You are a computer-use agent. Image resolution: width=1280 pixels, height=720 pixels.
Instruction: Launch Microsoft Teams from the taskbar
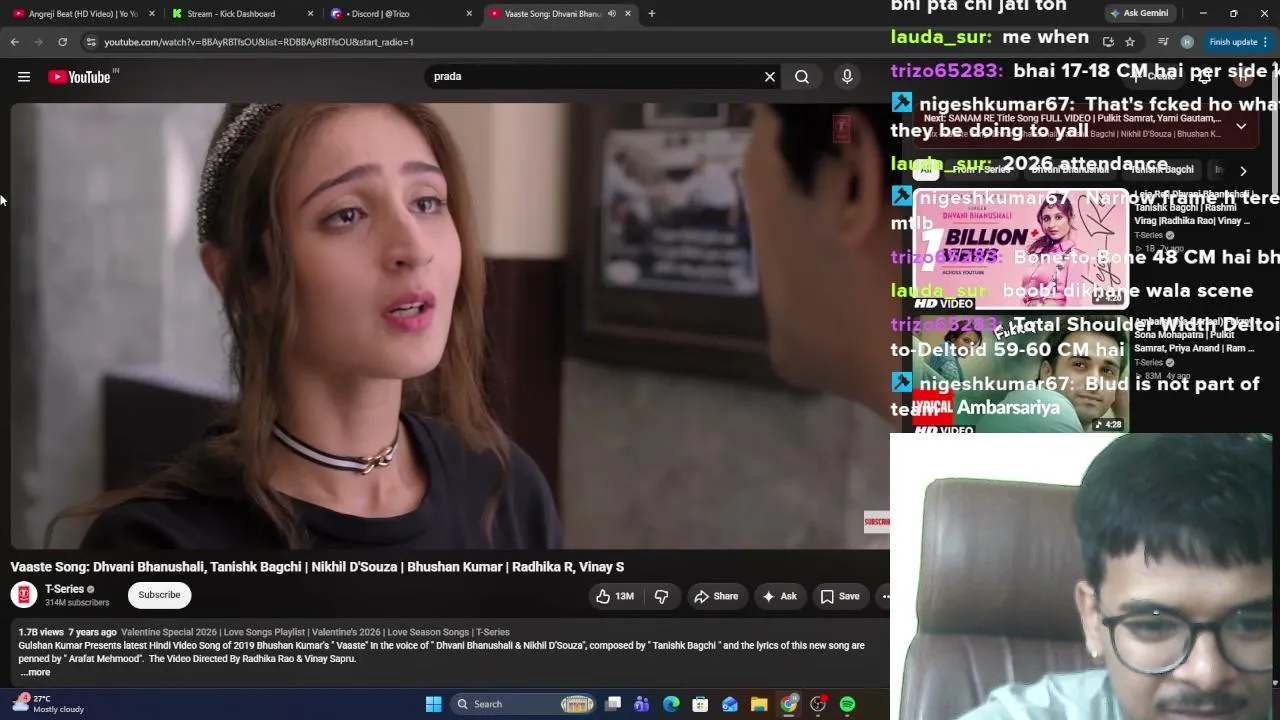(642, 704)
